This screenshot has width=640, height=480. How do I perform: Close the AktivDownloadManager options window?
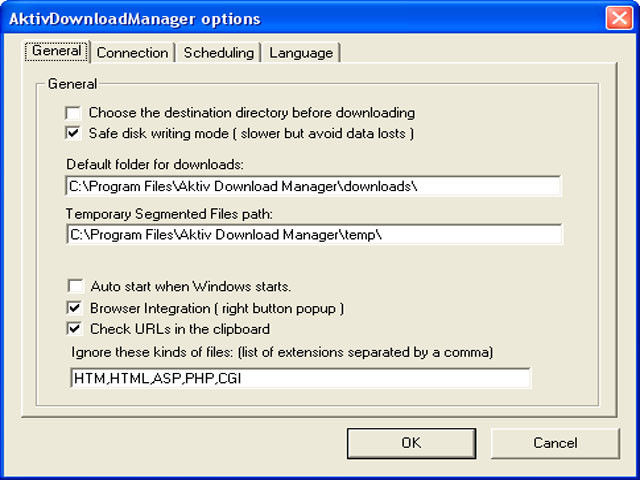[619, 18]
